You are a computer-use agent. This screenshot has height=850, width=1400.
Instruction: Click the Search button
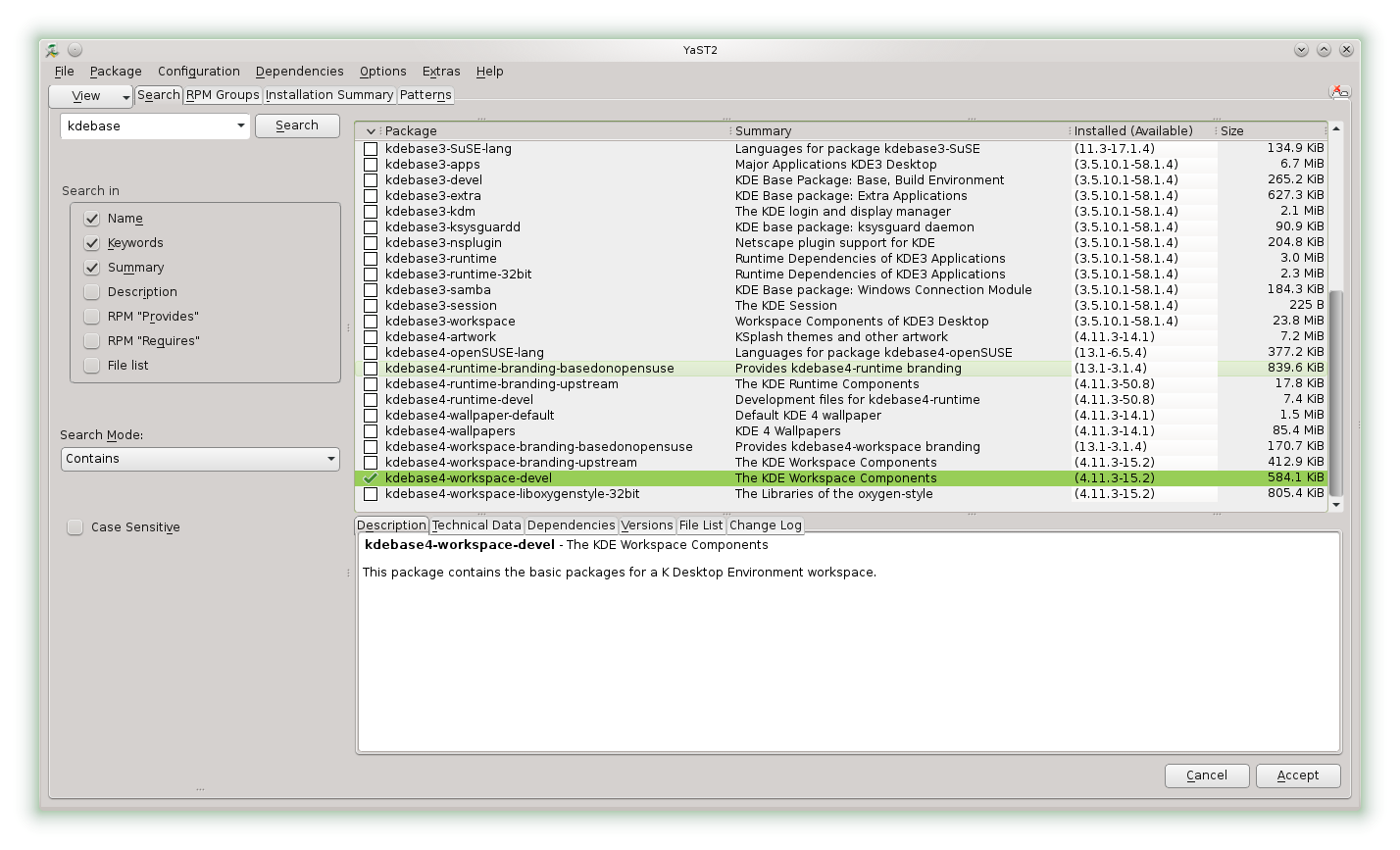coord(297,125)
